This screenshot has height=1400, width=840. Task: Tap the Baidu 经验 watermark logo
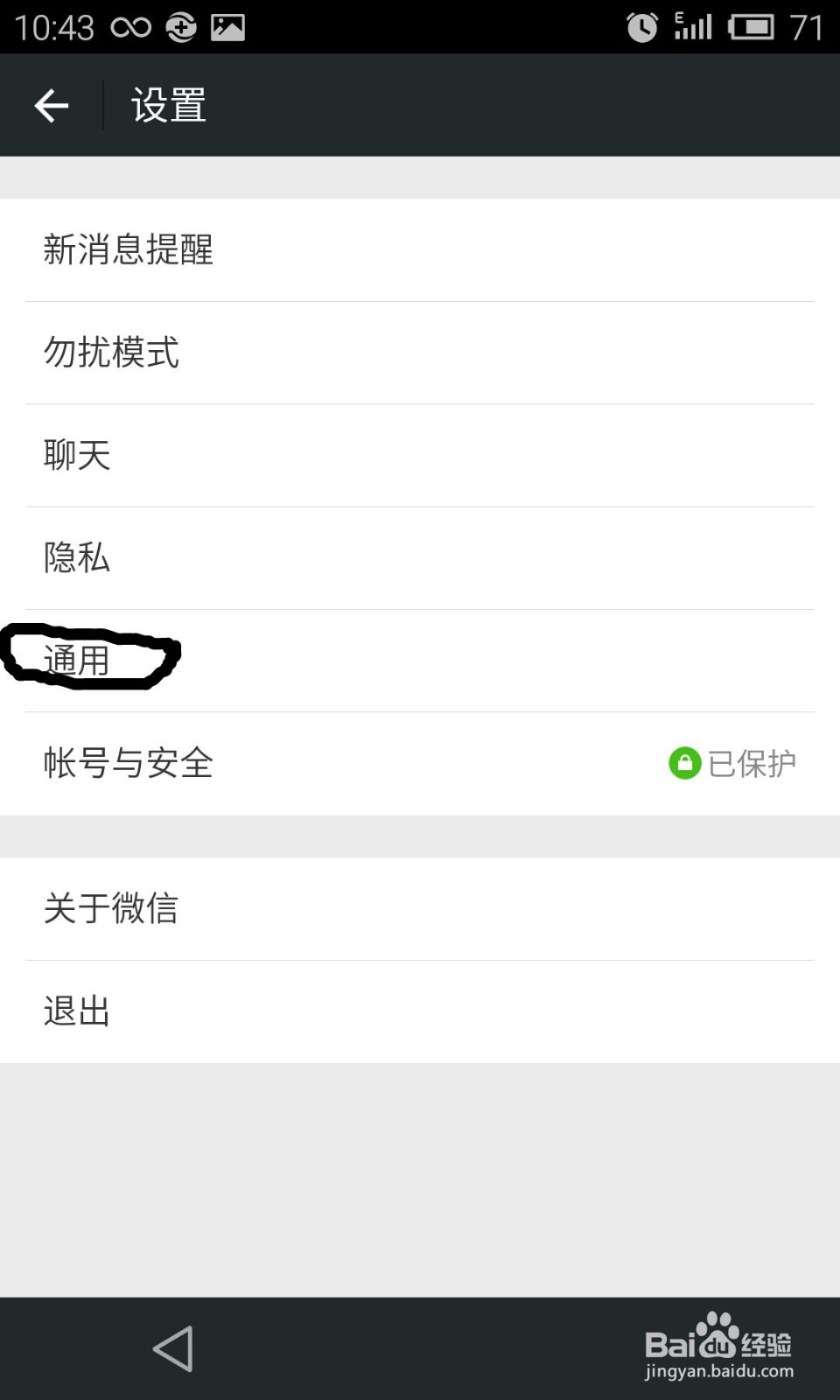tap(719, 1347)
